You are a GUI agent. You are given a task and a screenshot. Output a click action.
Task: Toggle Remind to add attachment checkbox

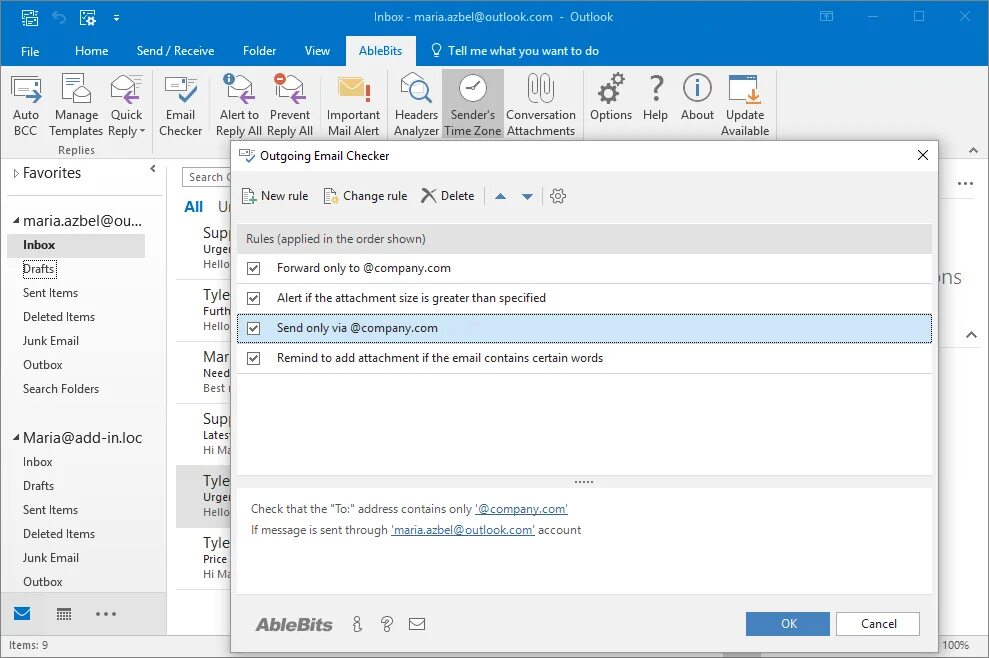(x=254, y=358)
